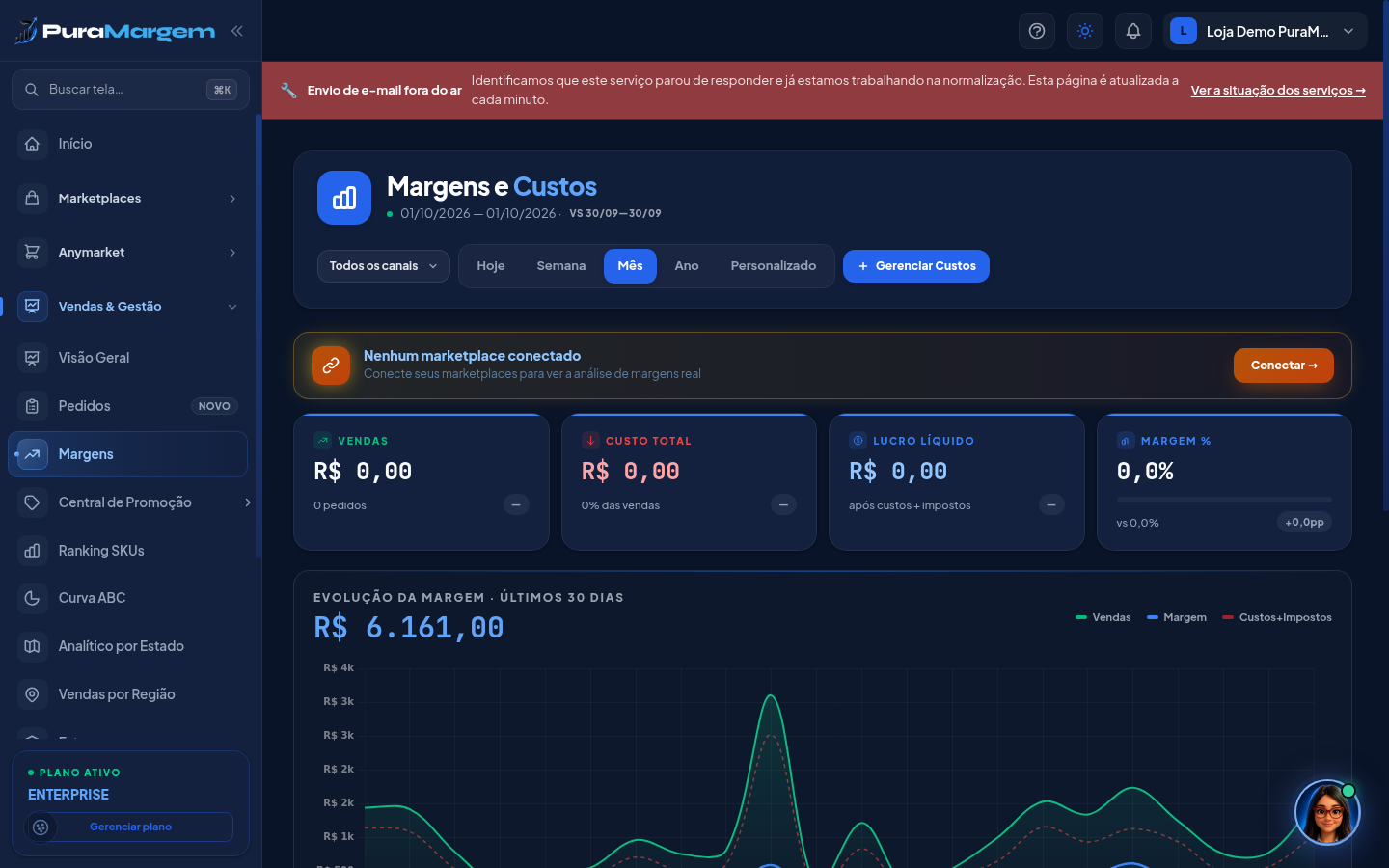The image size is (1389, 868).
Task: Click the Margens e Custos chart icon
Action: coord(344,198)
